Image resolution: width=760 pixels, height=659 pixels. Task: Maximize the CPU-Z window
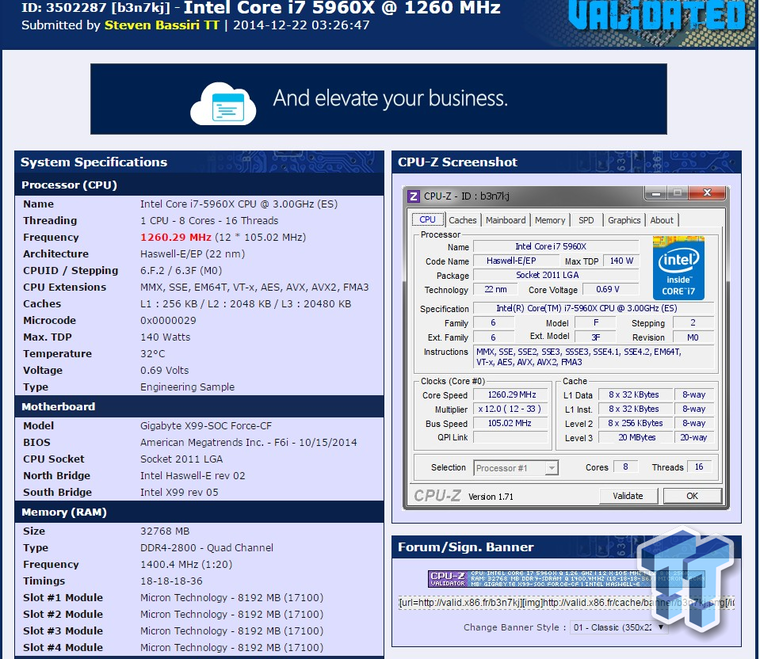[678, 193]
